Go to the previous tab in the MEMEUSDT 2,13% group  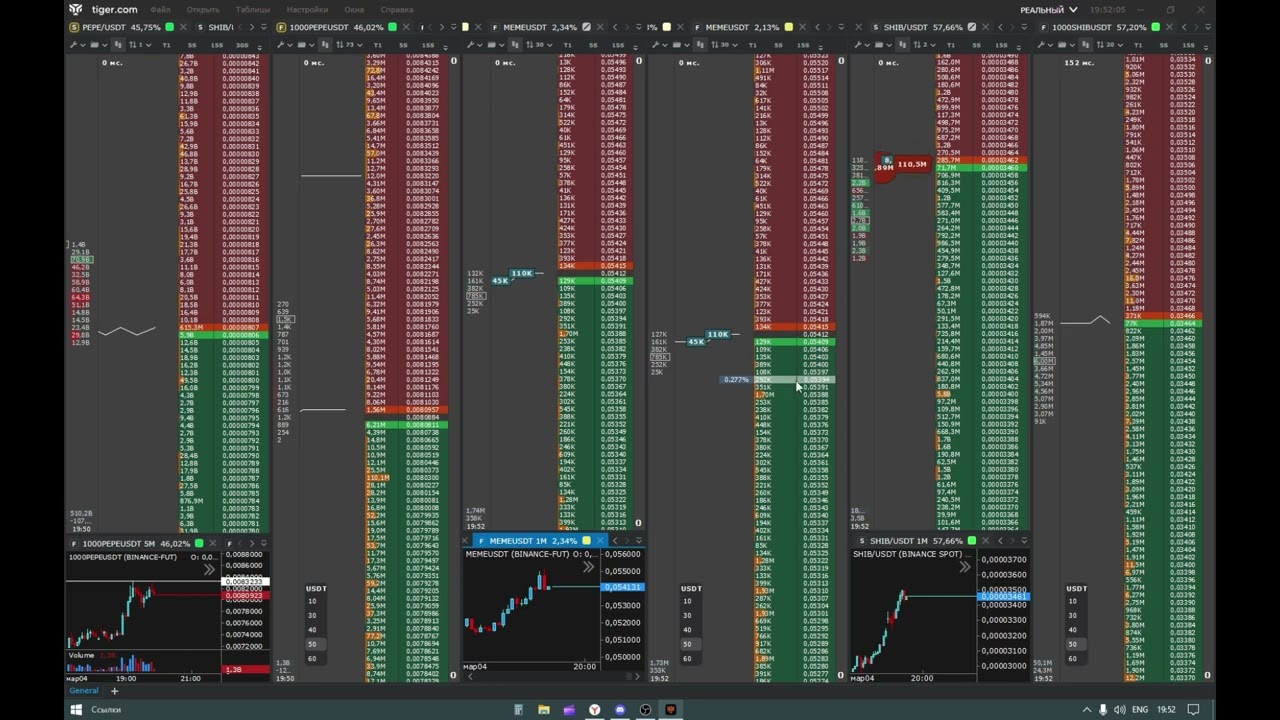[x=818, y=27]
